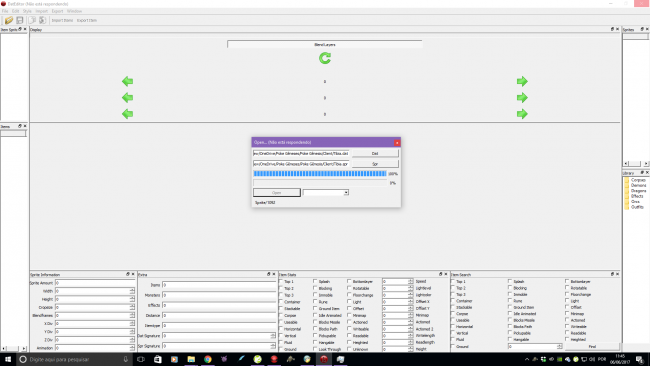
Task: Expand the combo box beside Open button
Action: coord(346,192)
